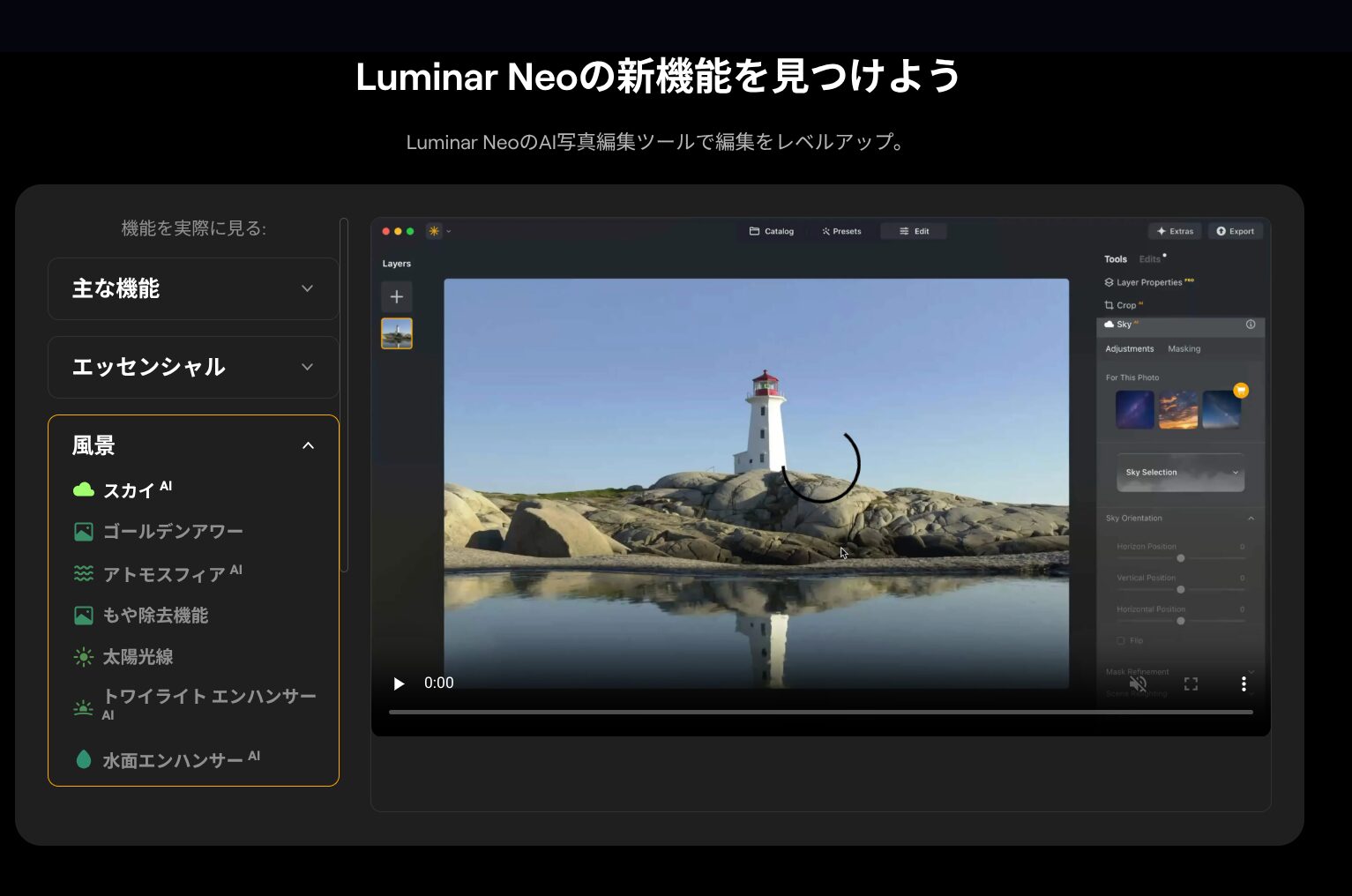This screenshot has width=1352, height=896.
Task: Click the 'For This Photo' label
Action: (x=1132, y=377)
